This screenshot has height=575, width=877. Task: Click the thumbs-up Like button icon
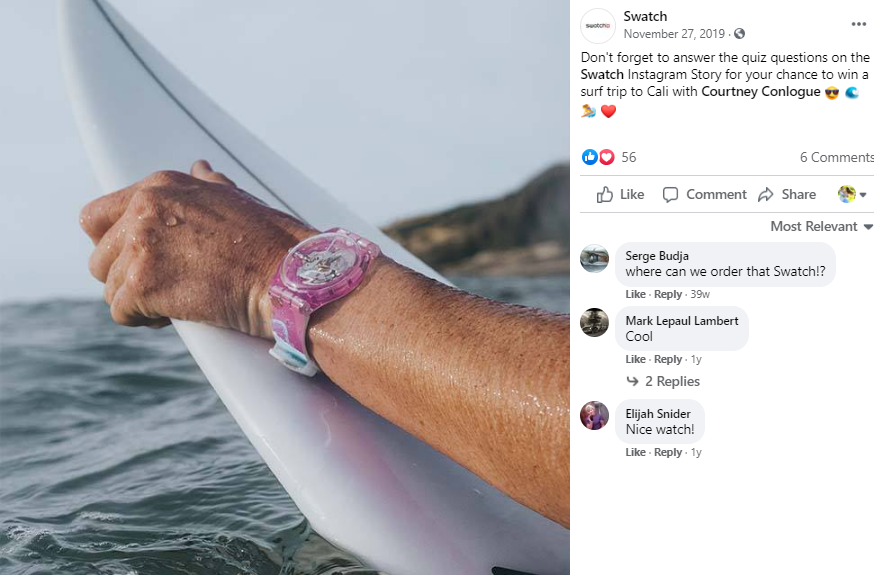(x=605, y=195)
